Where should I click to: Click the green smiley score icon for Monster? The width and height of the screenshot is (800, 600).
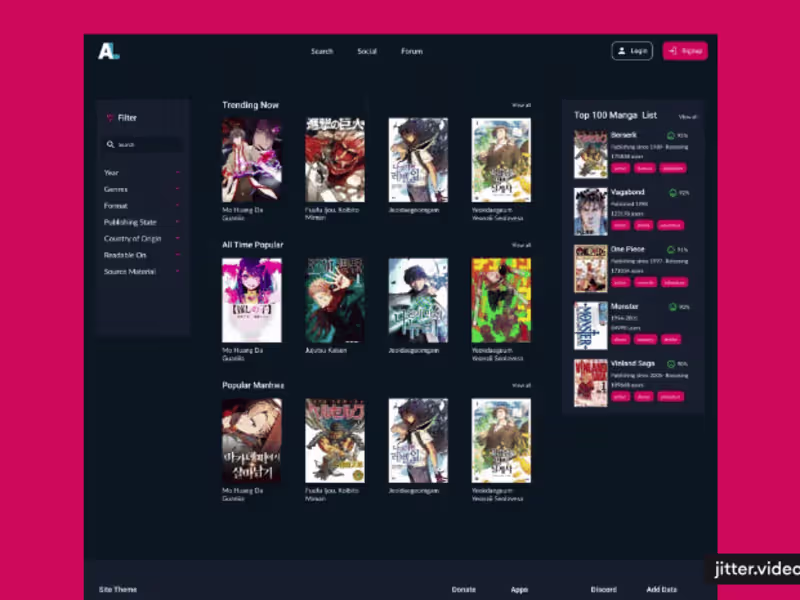(672, 307)
